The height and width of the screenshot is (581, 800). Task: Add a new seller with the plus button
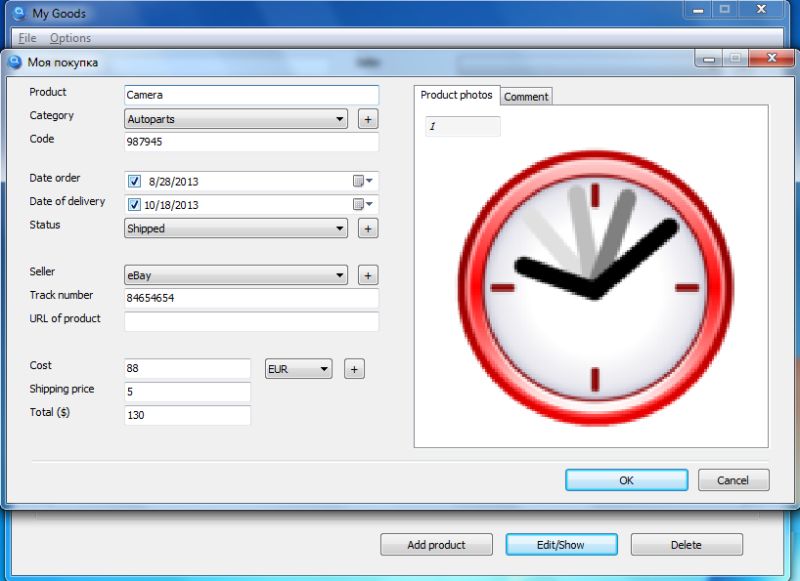point(368,275)
